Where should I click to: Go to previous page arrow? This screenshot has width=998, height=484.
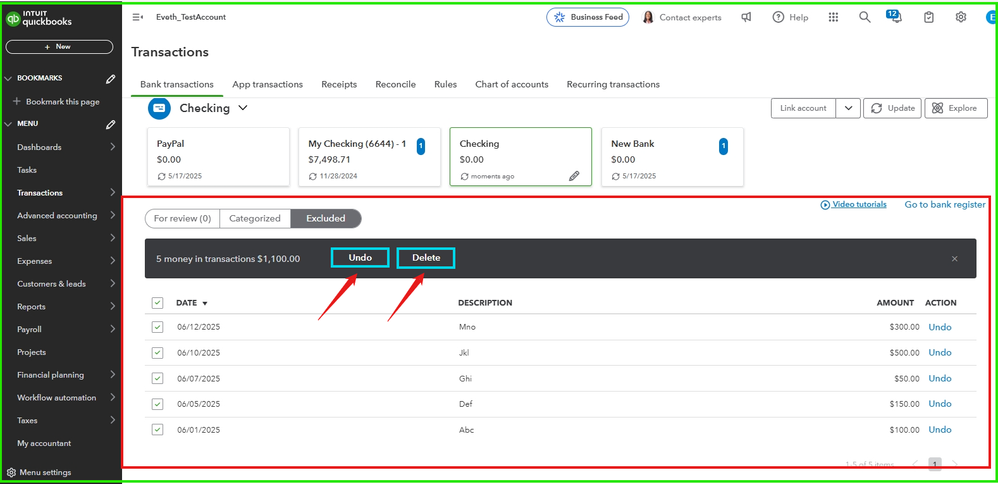point(915,464)
